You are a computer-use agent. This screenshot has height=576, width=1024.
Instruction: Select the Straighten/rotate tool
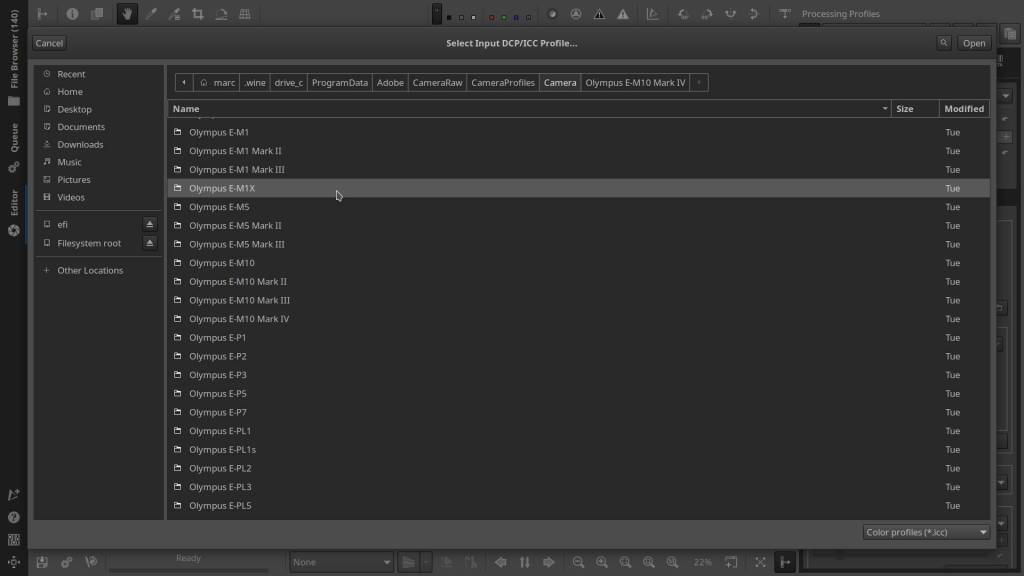tap(221, 14)
